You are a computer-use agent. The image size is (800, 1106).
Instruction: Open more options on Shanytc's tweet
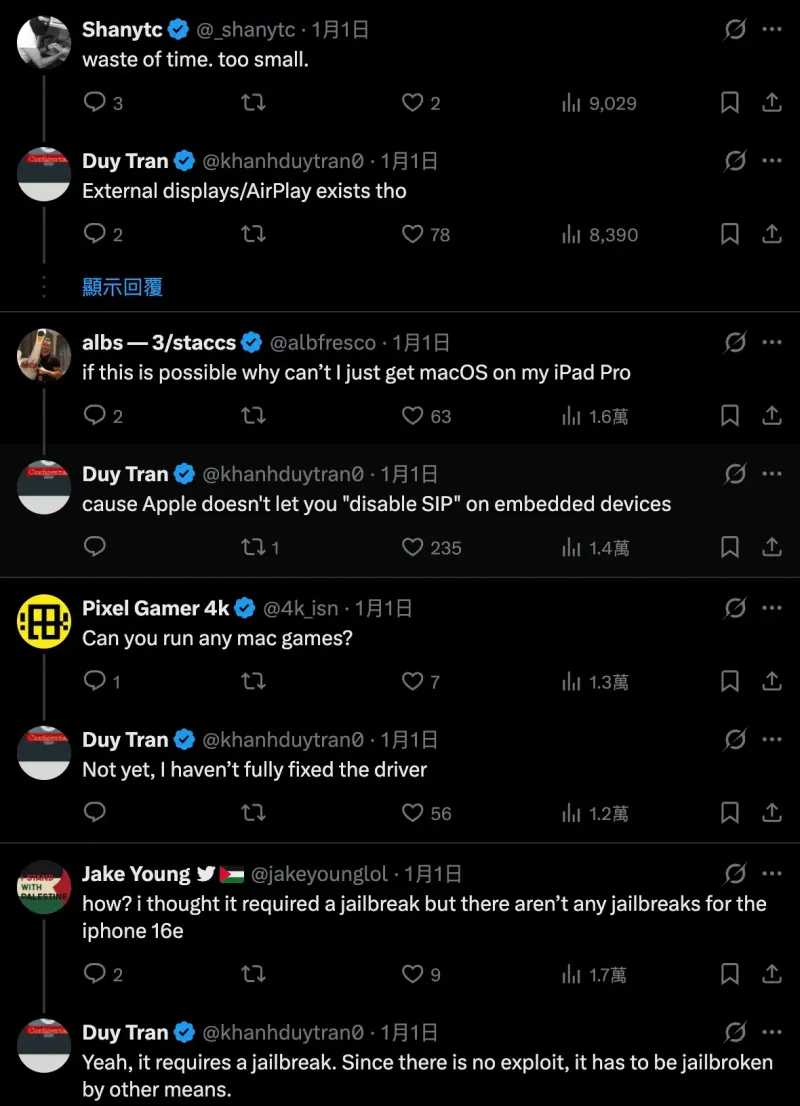point(771,30)
